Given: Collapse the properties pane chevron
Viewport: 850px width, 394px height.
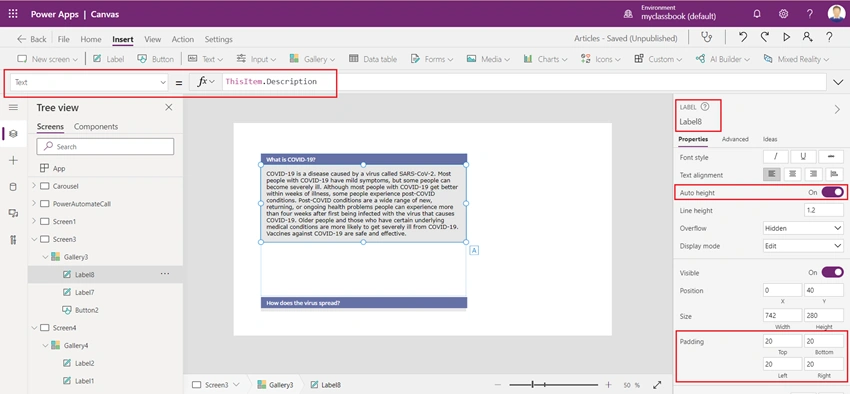Looking at the screenshot, I should (x=837, y=109).
